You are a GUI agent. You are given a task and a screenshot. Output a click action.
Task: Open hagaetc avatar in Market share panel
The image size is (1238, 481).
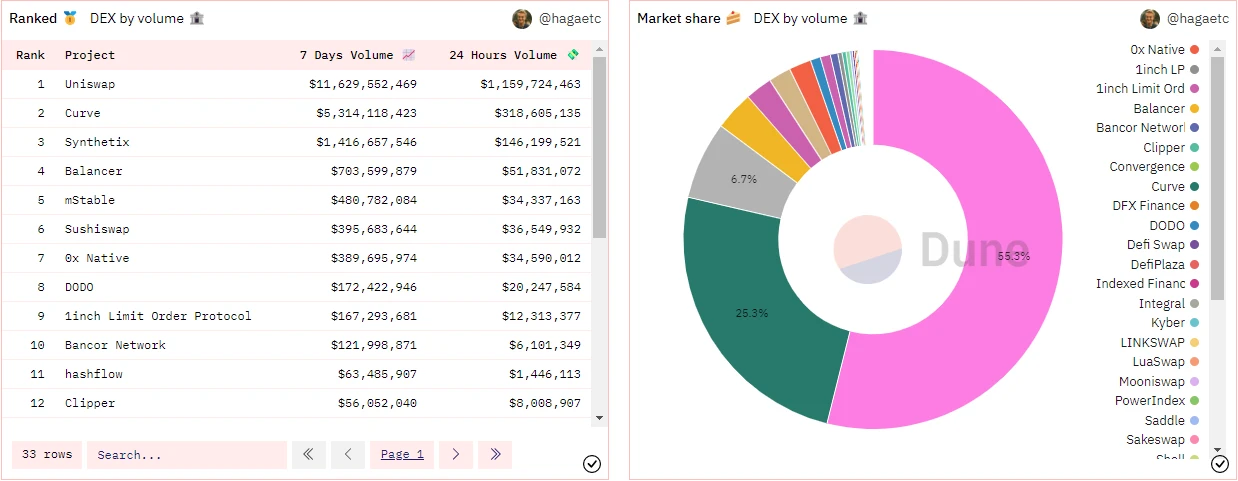tap(1150, 19)
